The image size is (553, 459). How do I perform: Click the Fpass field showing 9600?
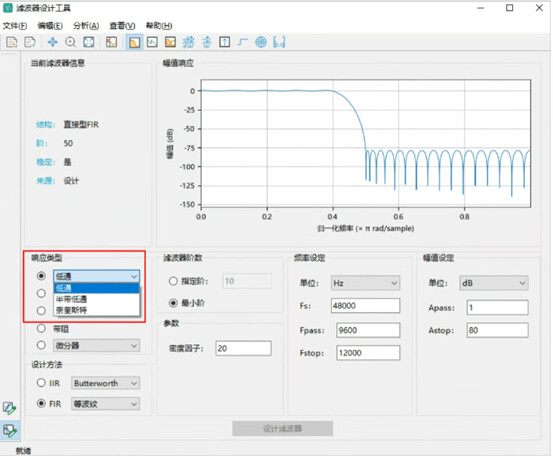coord(368,331)
